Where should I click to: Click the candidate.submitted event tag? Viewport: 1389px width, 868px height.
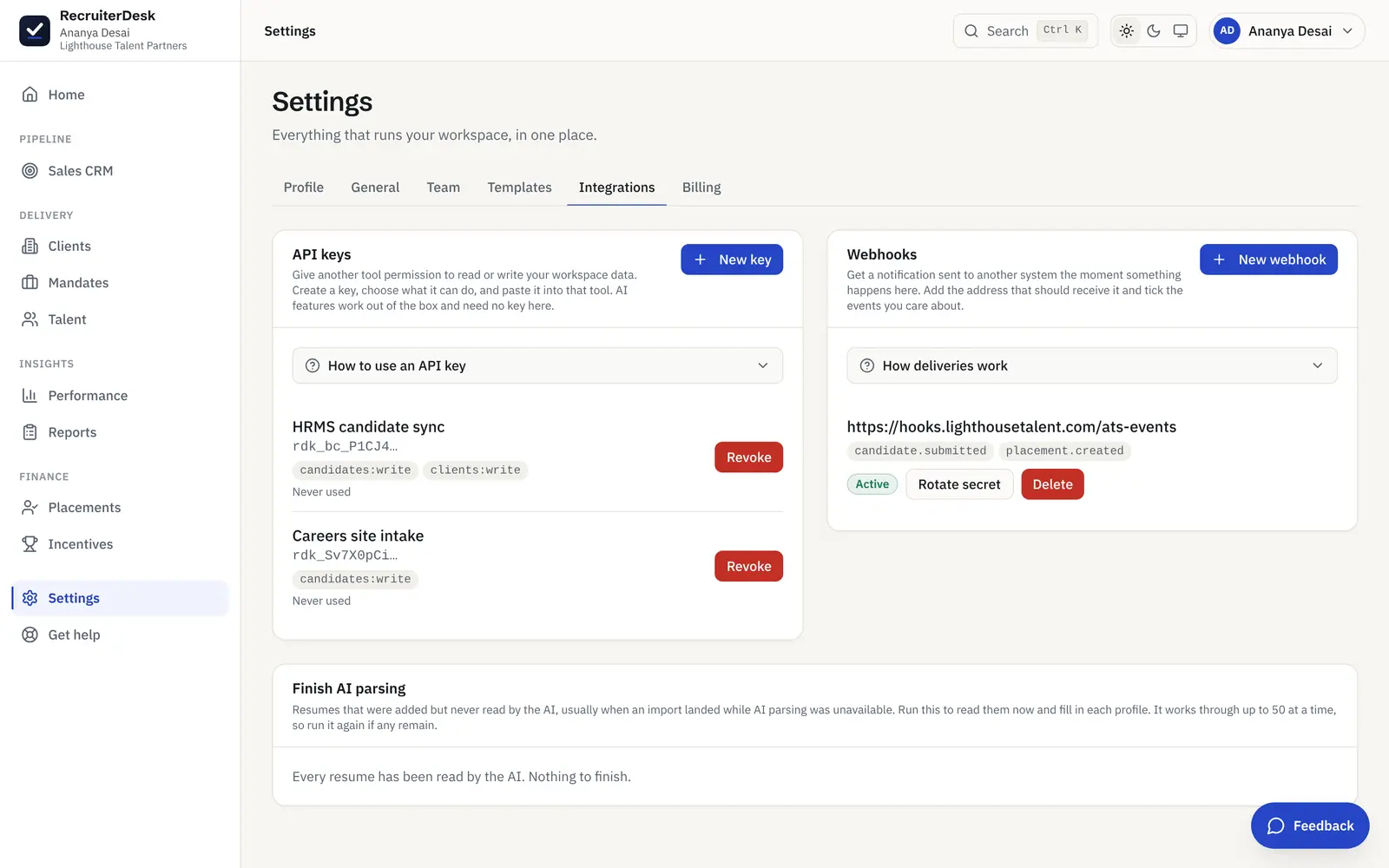920,450
